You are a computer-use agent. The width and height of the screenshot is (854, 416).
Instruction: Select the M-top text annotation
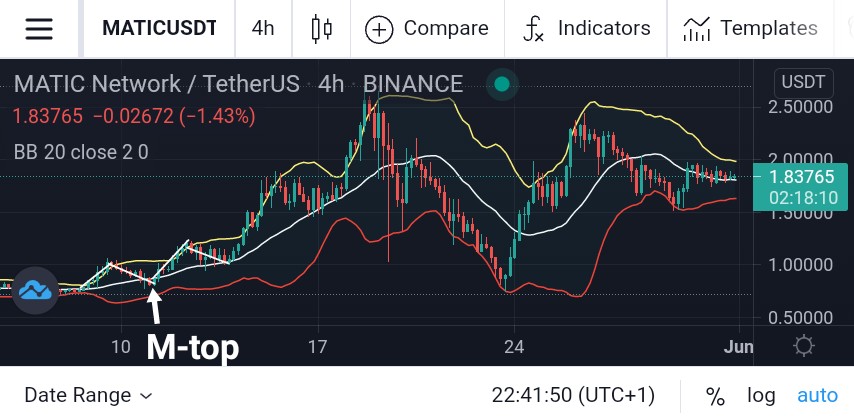[x=193, y=347]
